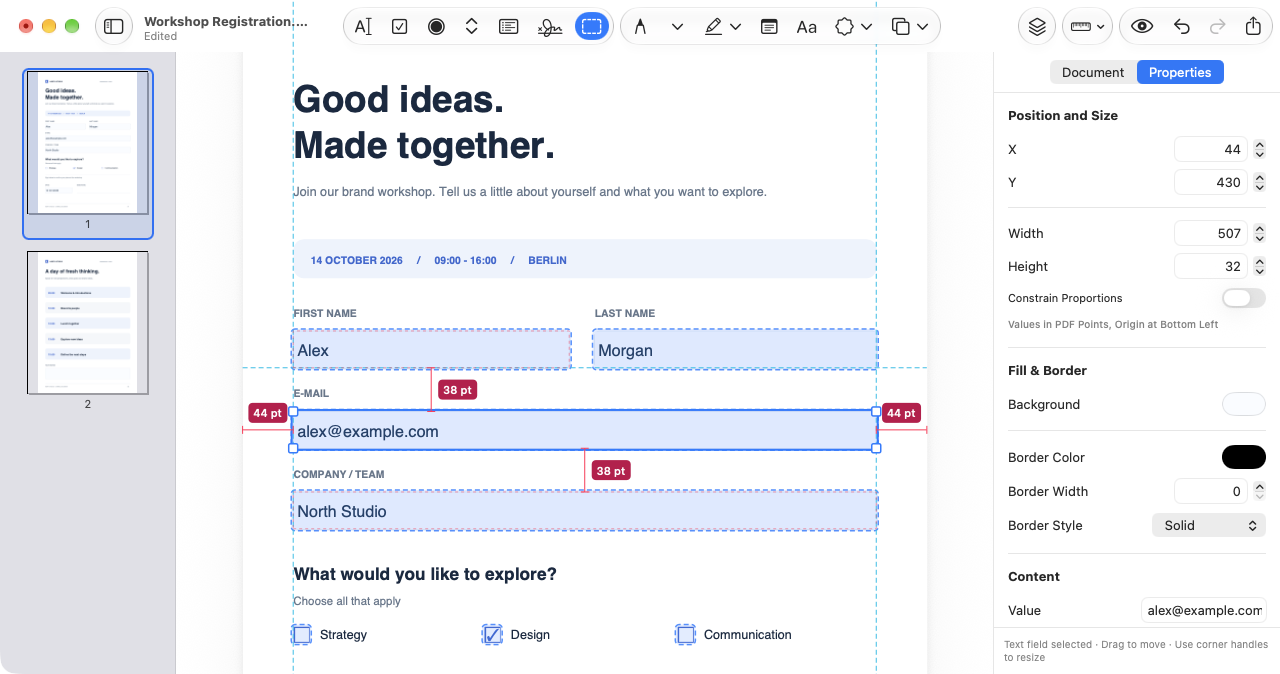Redo the last undone action
Viewport: 1280px width, 674px height.
[x=1217, y=27]
